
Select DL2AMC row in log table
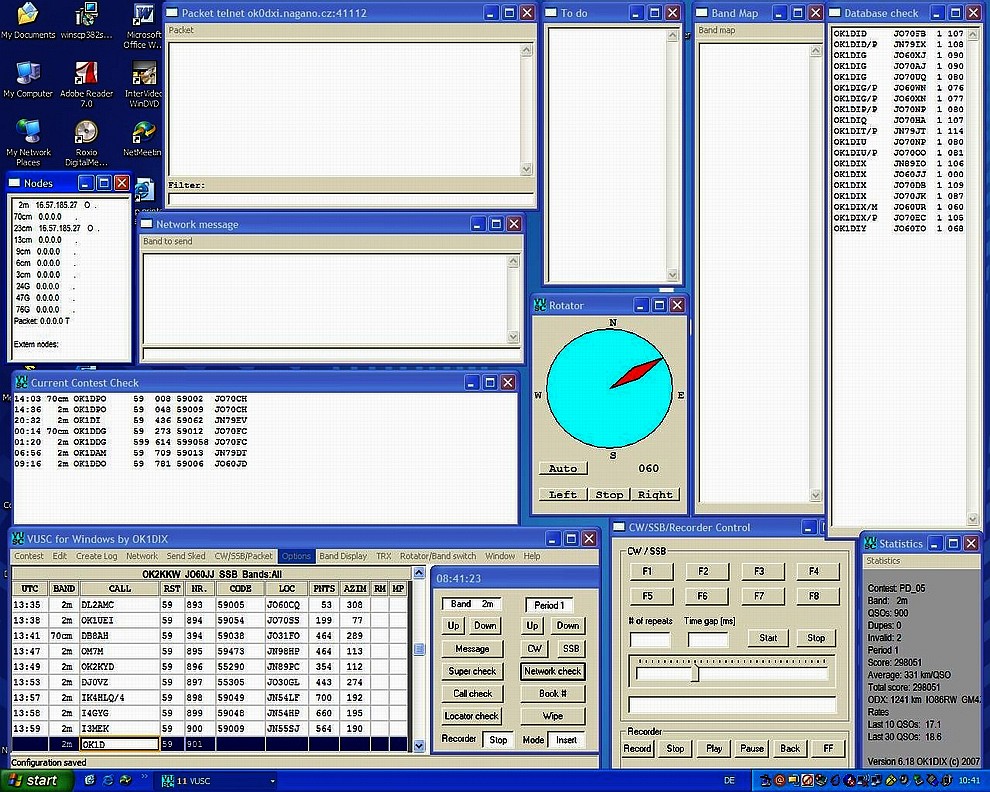[x=210, y=604]
